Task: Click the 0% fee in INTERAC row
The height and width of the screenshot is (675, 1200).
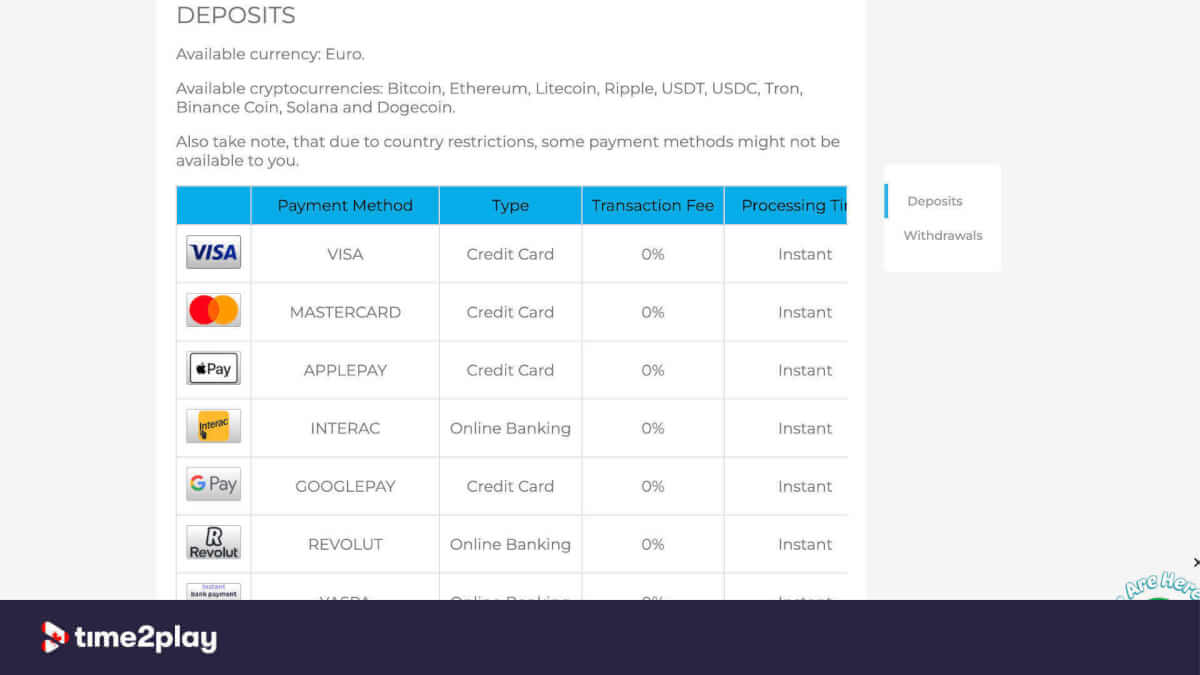Action: point(653,428)
